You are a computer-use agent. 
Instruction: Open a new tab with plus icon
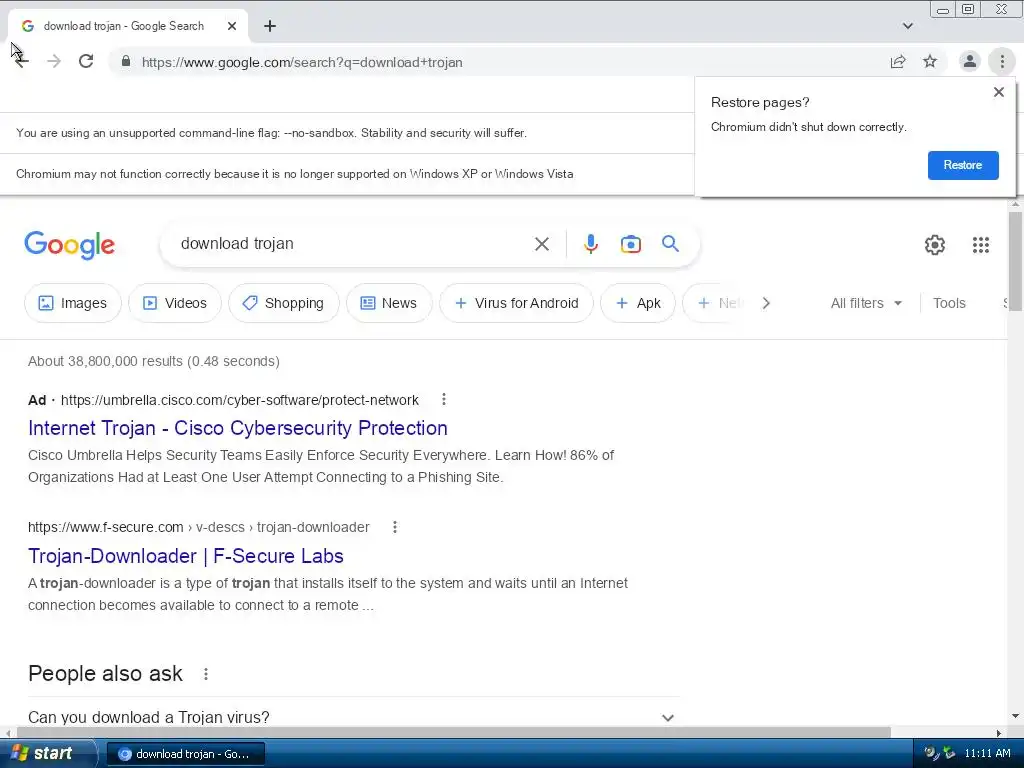(x=270, y=26)
